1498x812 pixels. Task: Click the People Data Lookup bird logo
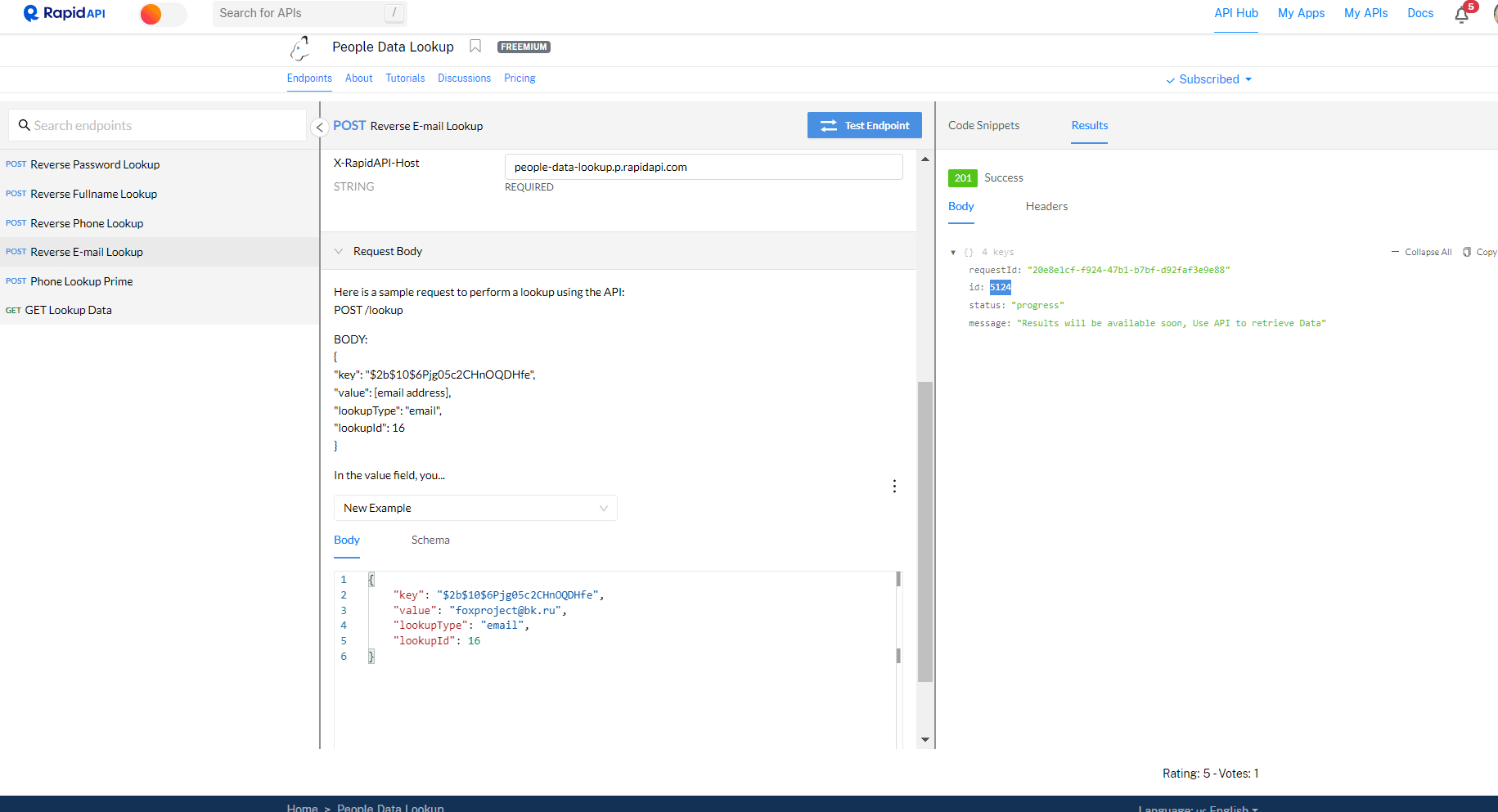[x=300, y=48]
